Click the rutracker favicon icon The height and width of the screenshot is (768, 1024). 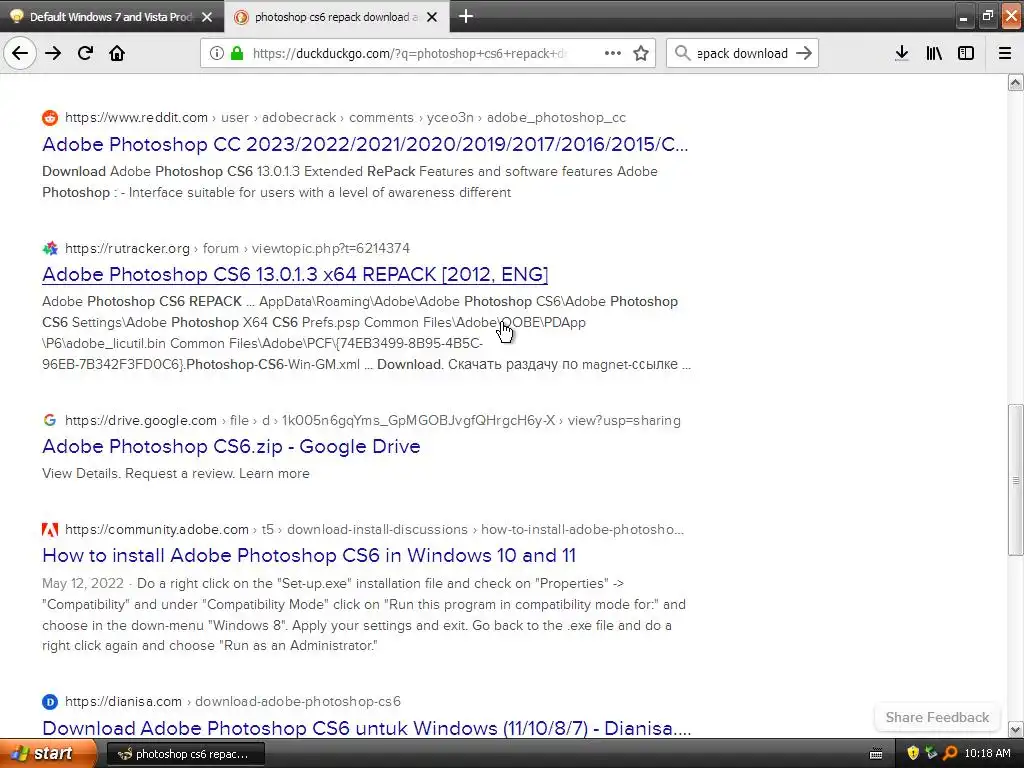(x=50, y=248)
